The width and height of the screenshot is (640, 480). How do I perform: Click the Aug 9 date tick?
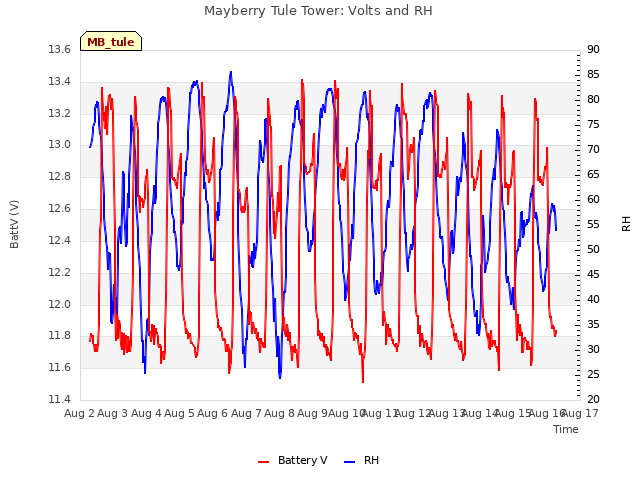click(313, 413)
